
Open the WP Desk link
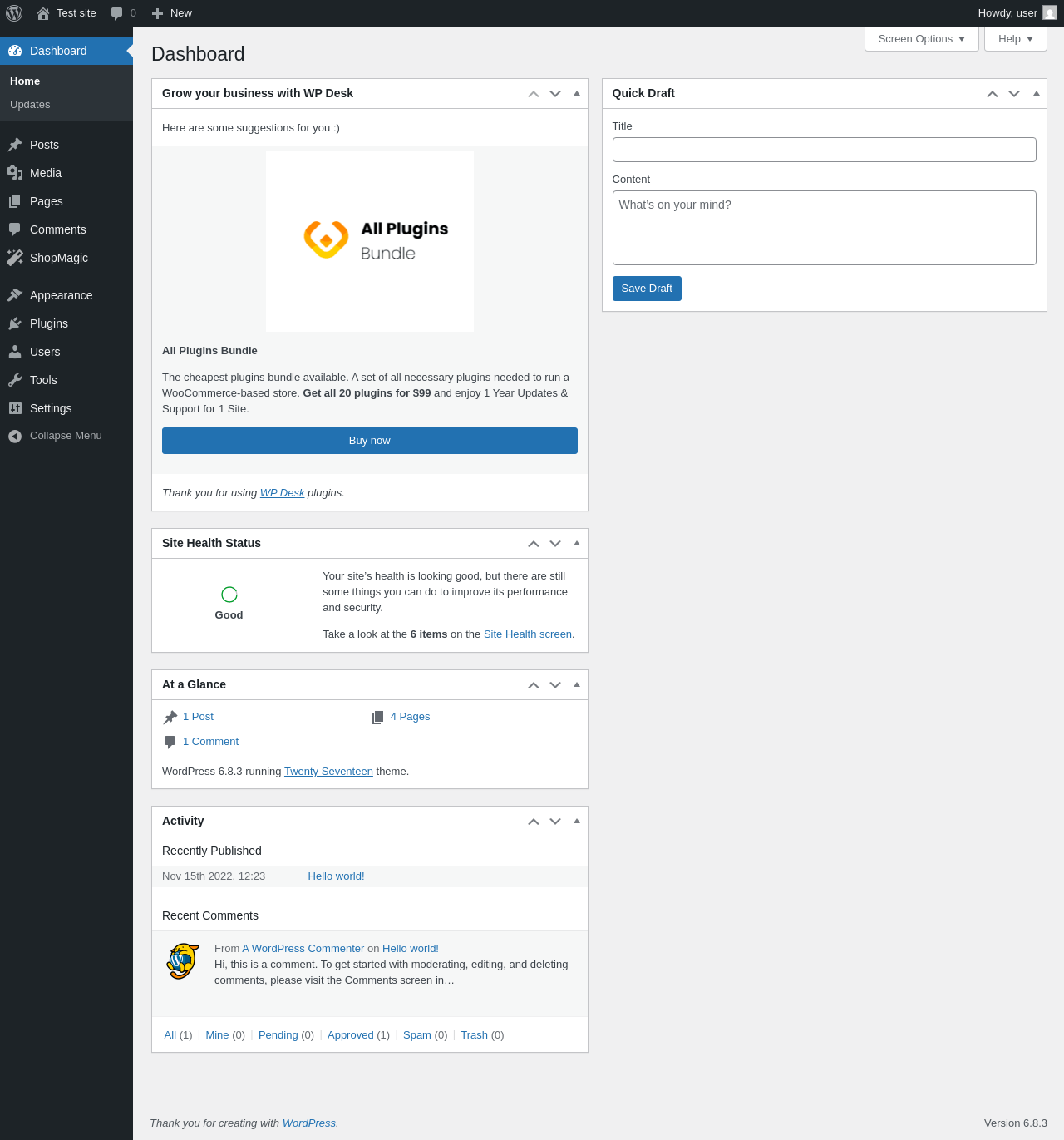283,493
